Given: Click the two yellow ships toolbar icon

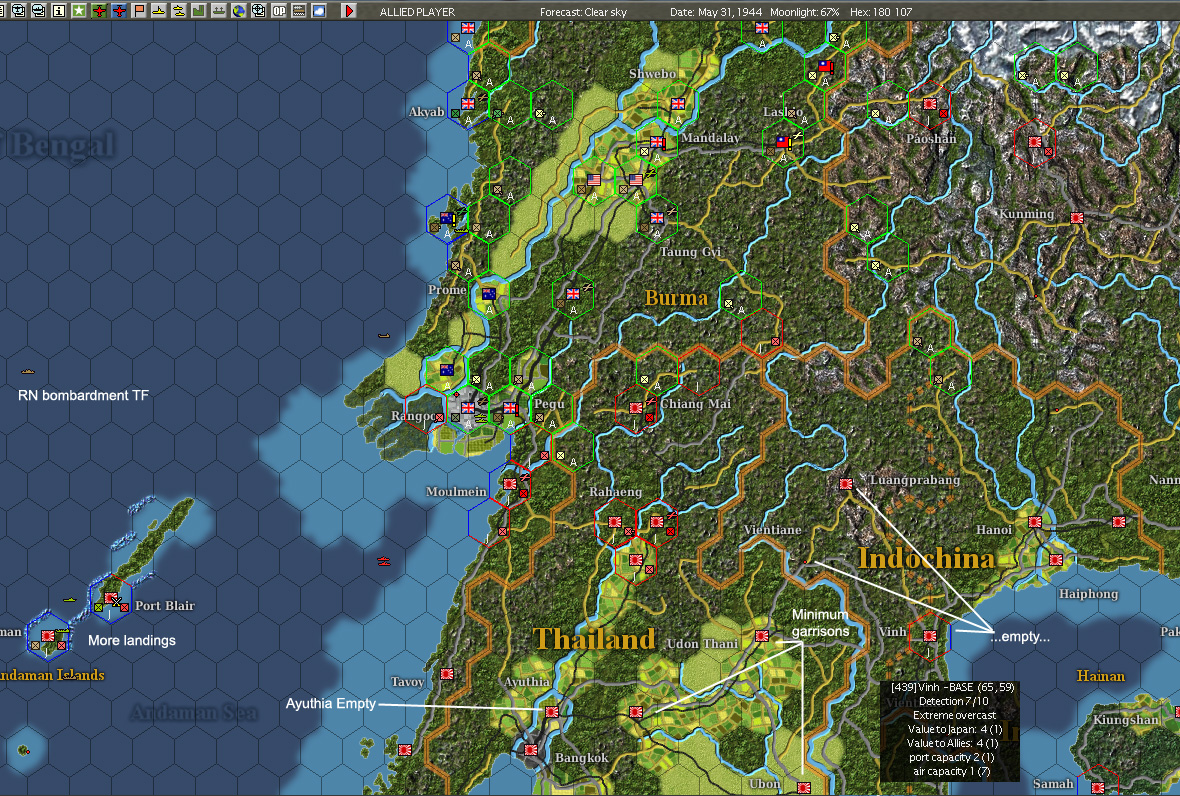Looking at the screenshot, I should (179, 11).
